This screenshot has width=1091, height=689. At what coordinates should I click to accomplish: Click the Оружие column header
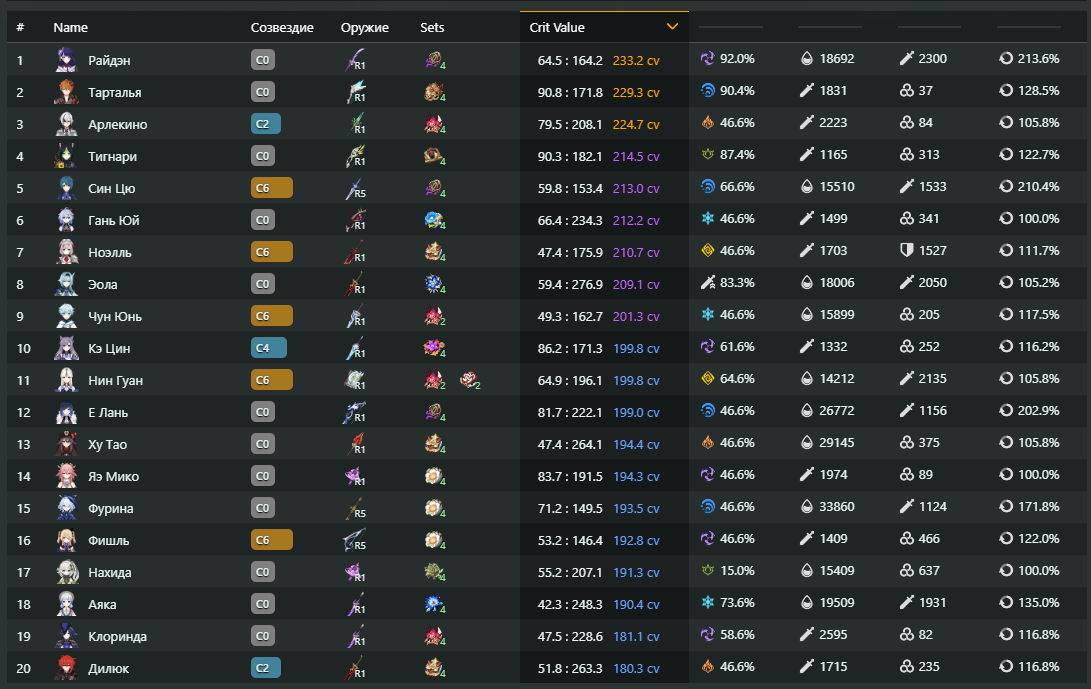coord(365,28)
